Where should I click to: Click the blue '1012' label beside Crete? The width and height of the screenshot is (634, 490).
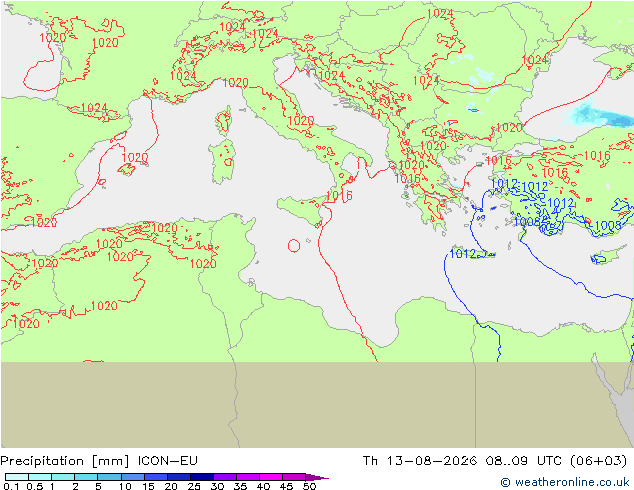pos(463,253)
